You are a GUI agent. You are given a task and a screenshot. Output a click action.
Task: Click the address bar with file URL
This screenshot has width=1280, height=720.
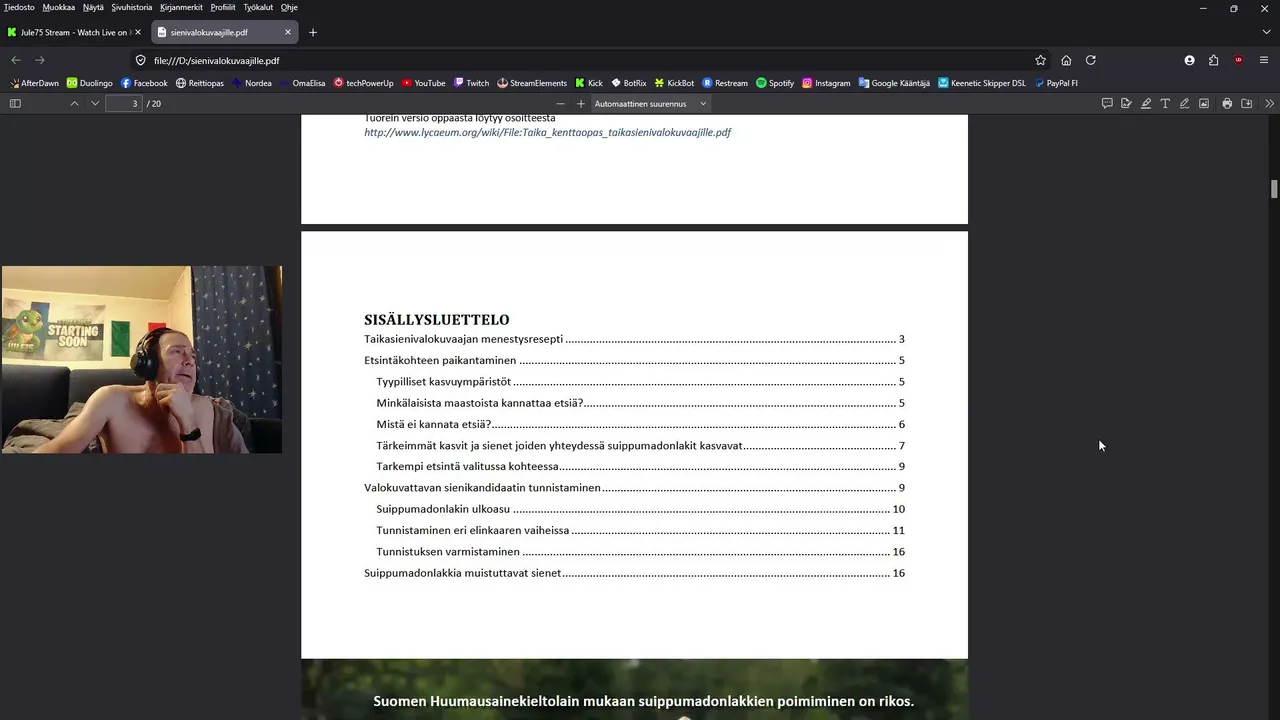coord(590,60)
